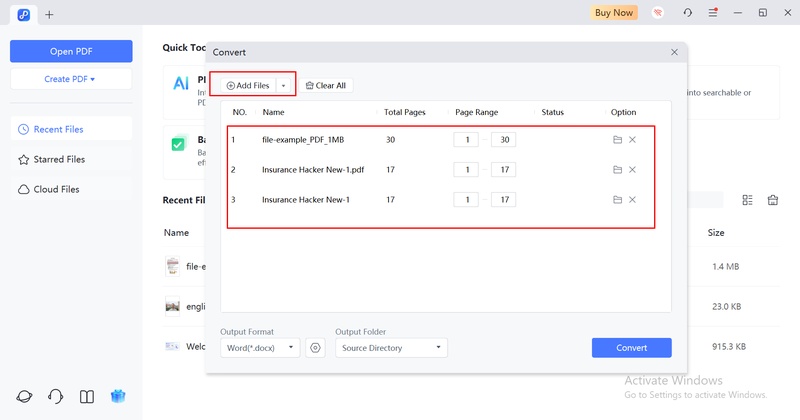
Task: Open the Output Folder Source Directory dropdown
Action: (391, 348)
